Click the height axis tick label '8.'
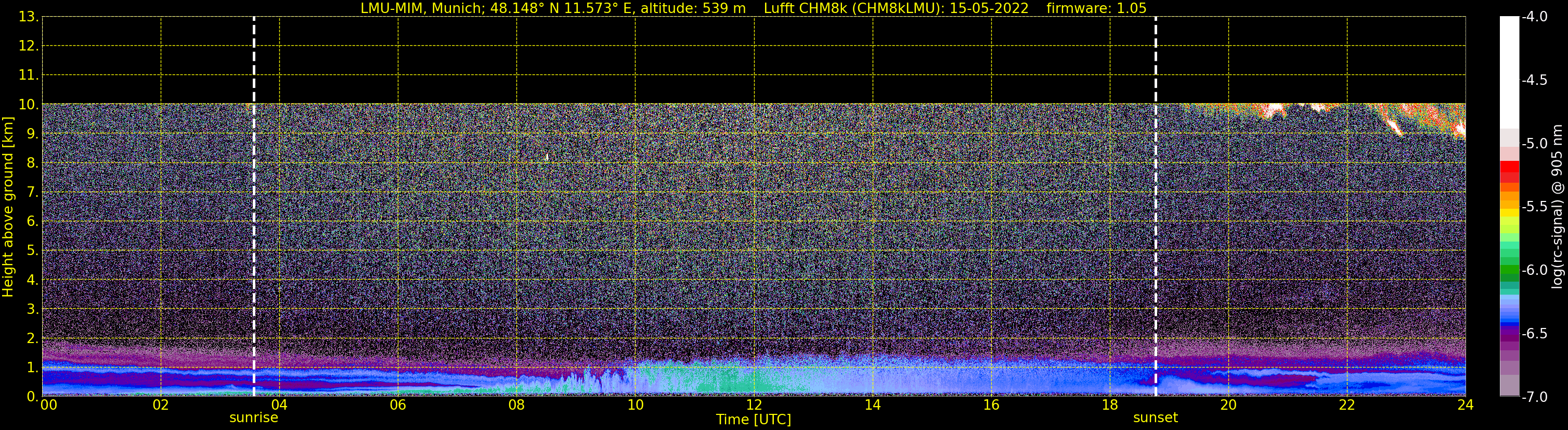This screenshot has height=430, width=1568. point(32,162)
